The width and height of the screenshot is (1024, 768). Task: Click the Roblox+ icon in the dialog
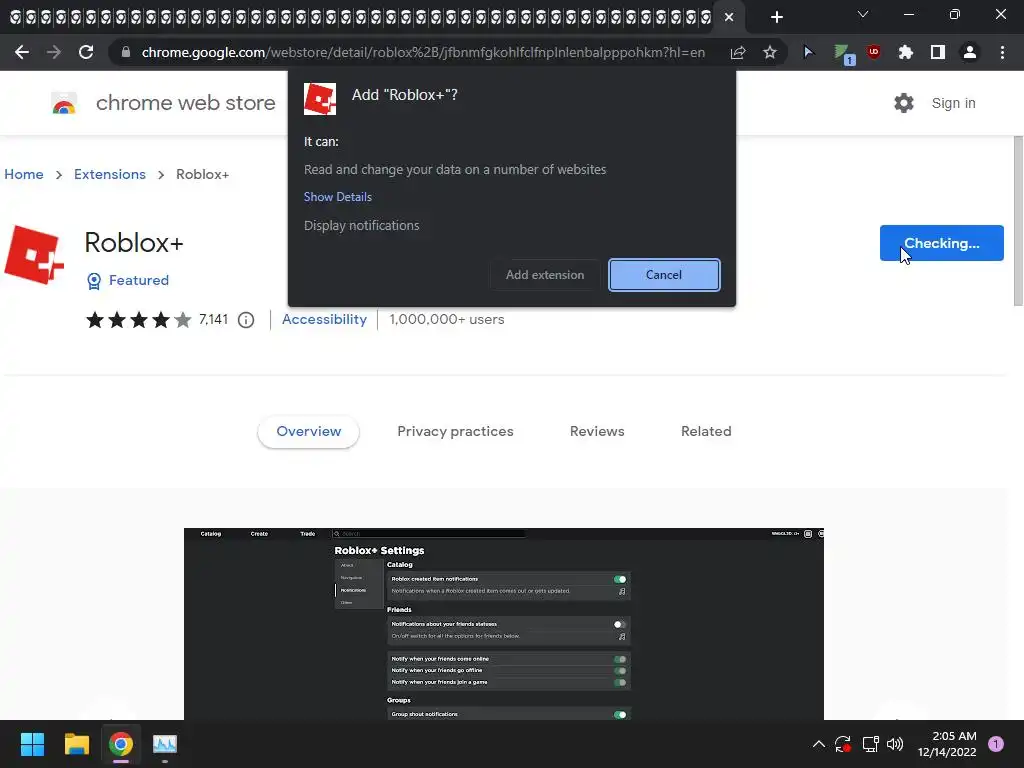point(320,99)
